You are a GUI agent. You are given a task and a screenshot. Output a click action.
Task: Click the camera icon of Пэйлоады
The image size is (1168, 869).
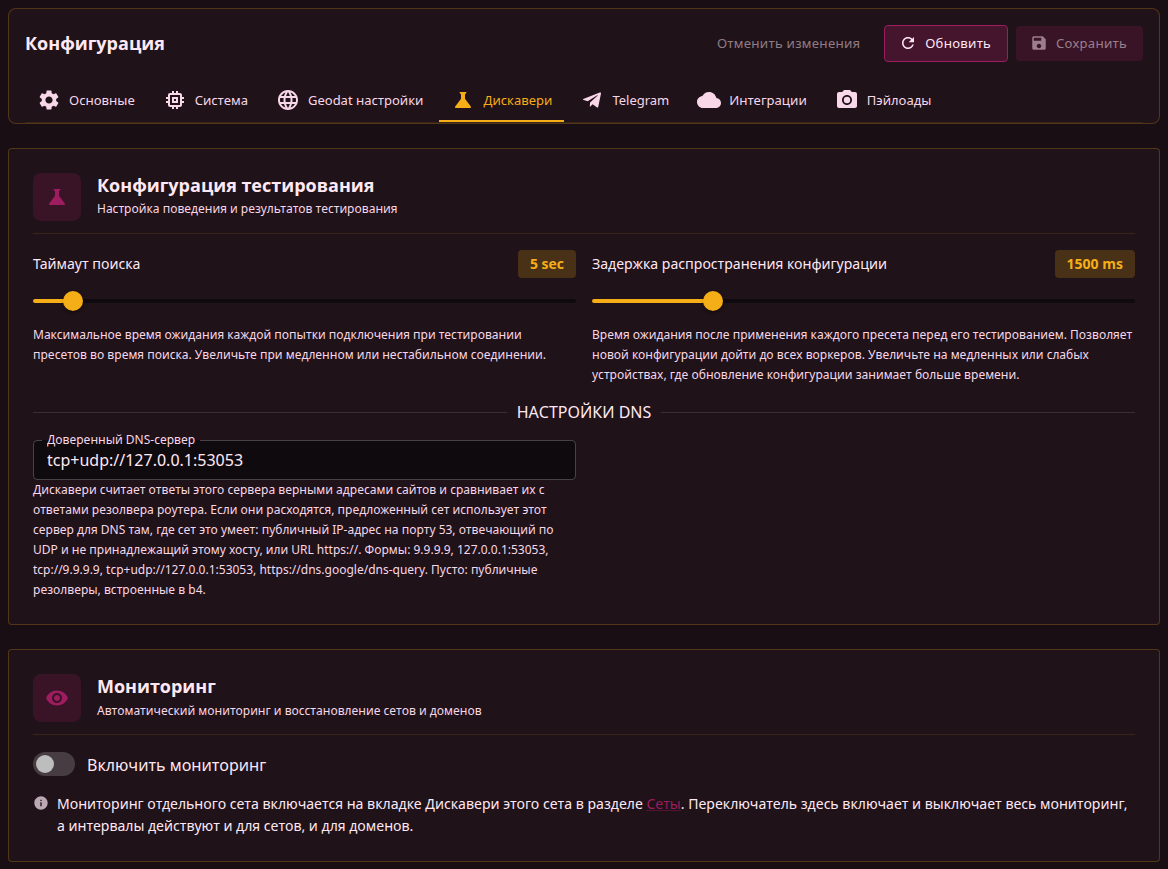pos(847,100)
